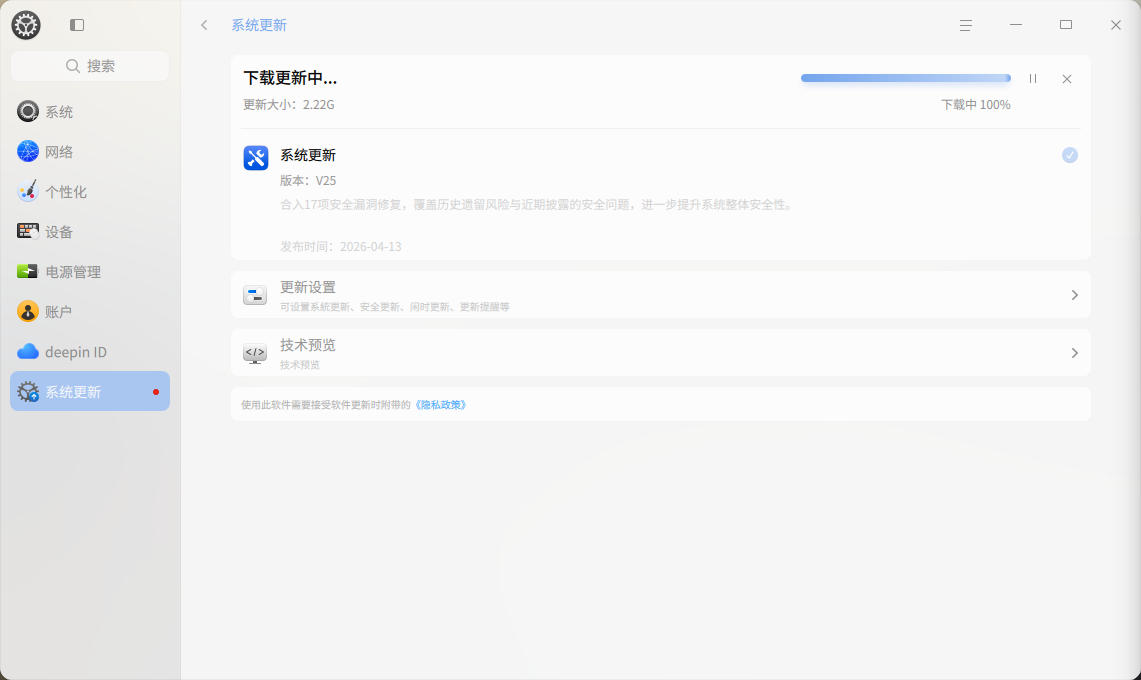Go back using the back arrow
Screen dimensions: 1141x680
pos(204,25)
